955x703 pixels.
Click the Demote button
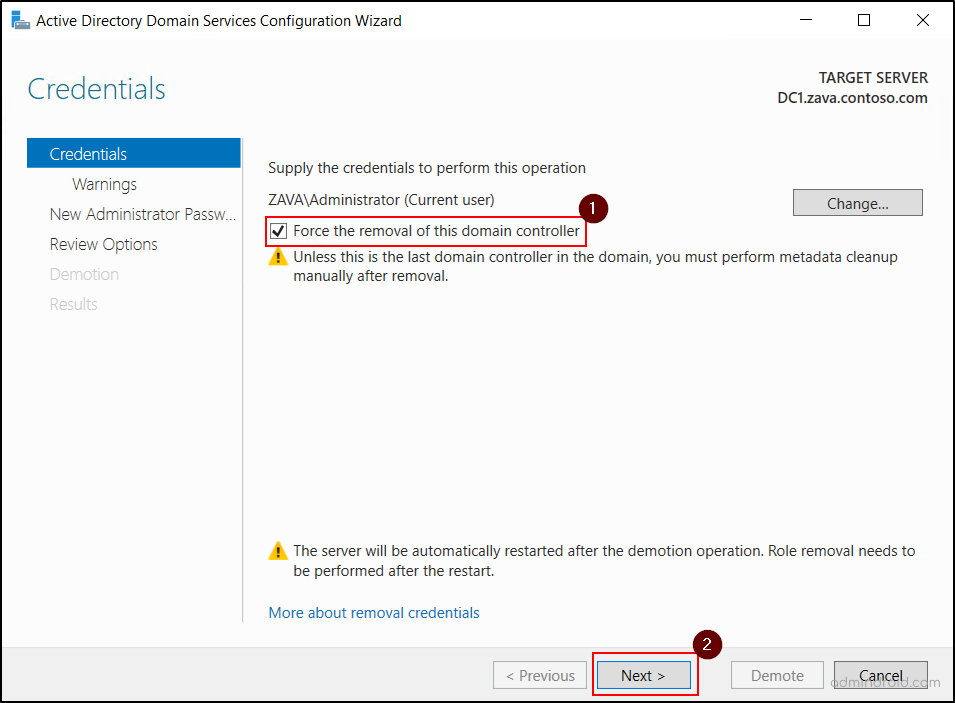pyautogui.click(x=777, y=675)
